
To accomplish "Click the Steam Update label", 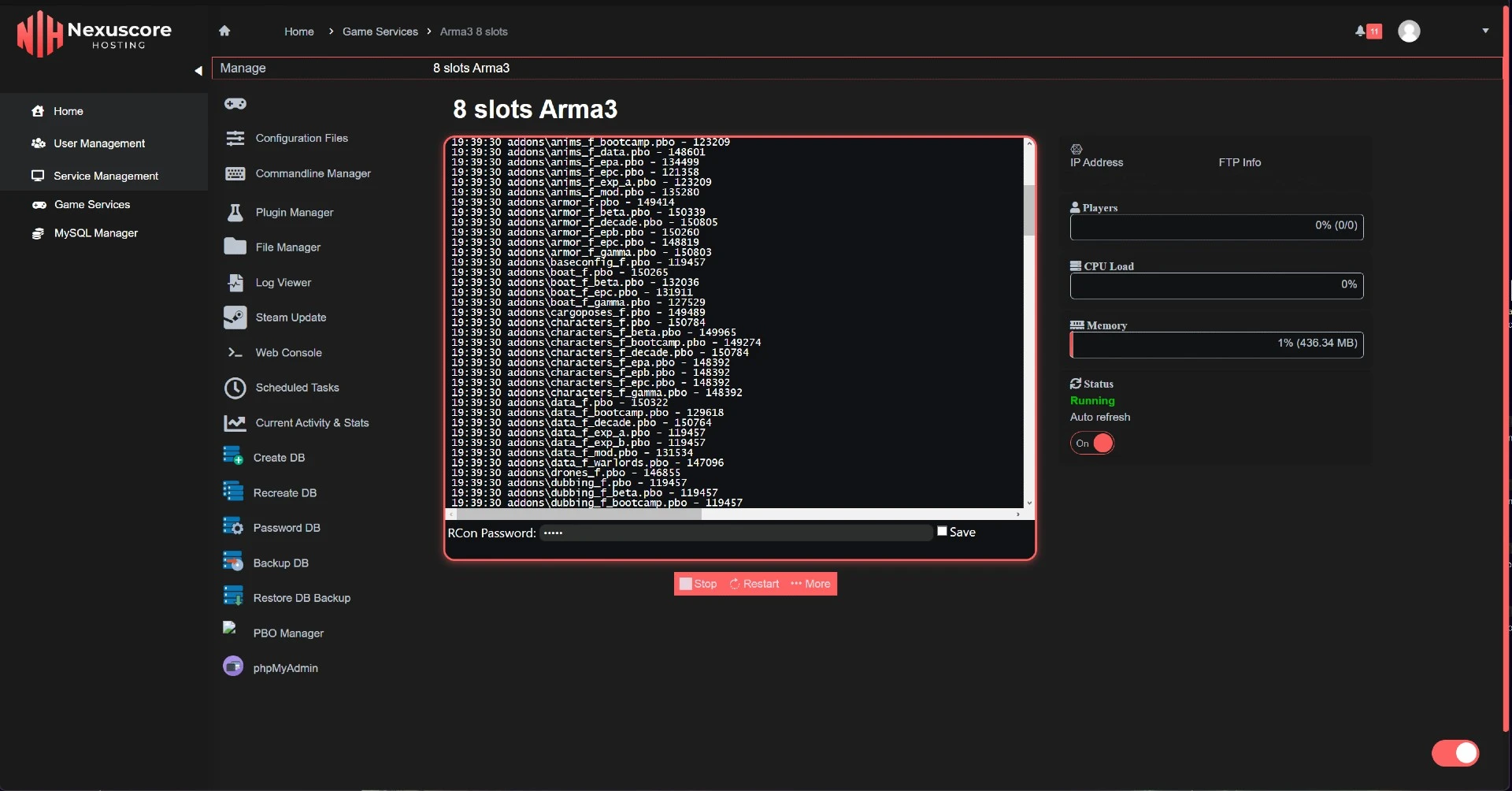I will click(291, 318).
